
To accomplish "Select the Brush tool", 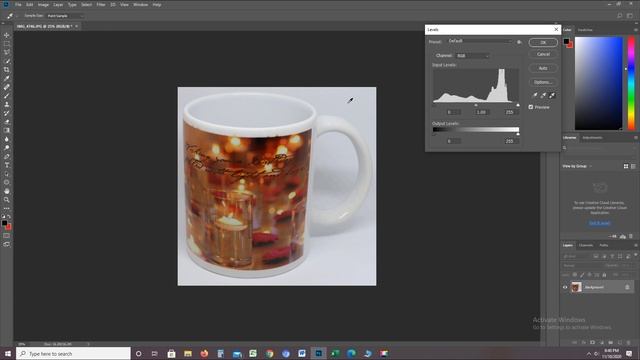I will tap(7, 96).
